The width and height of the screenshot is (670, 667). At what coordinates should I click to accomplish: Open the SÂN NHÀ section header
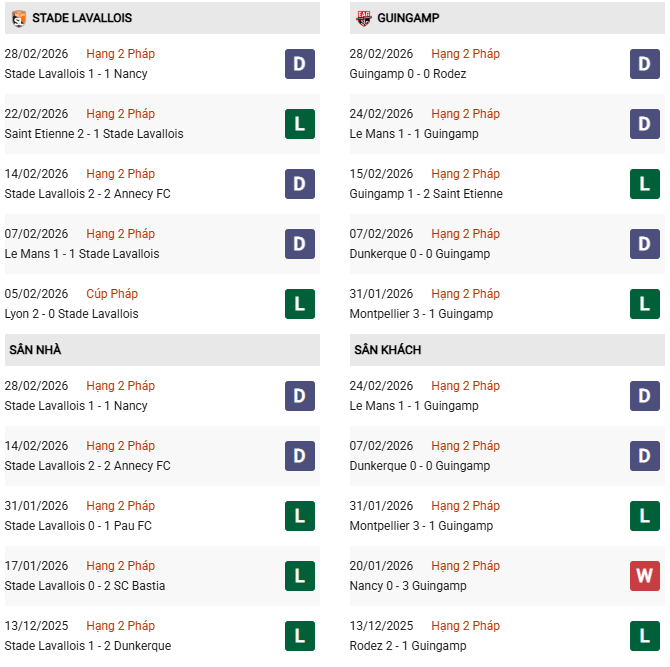[x=35, y=350]
